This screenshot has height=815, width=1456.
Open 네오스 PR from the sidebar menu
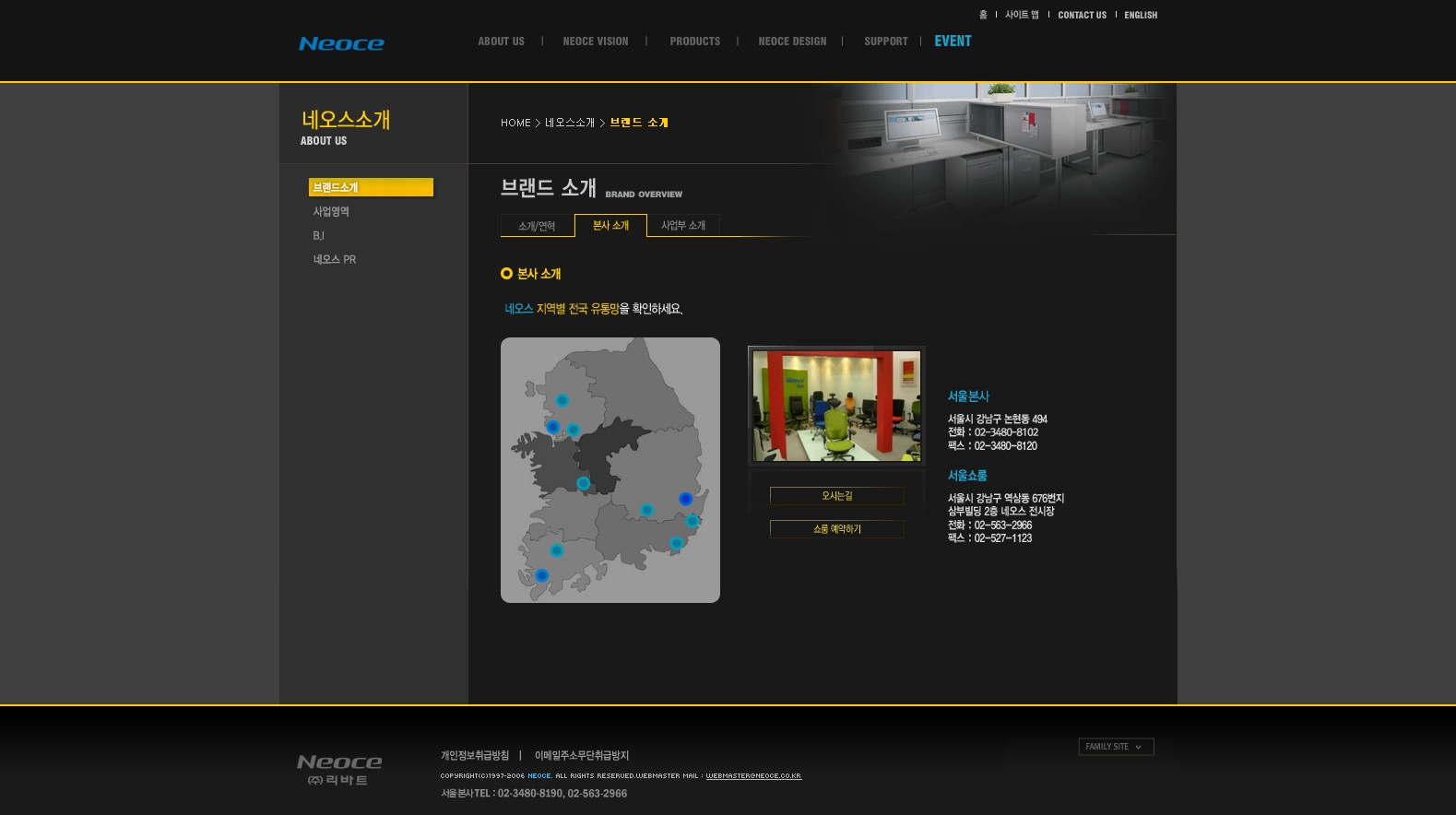334,260
